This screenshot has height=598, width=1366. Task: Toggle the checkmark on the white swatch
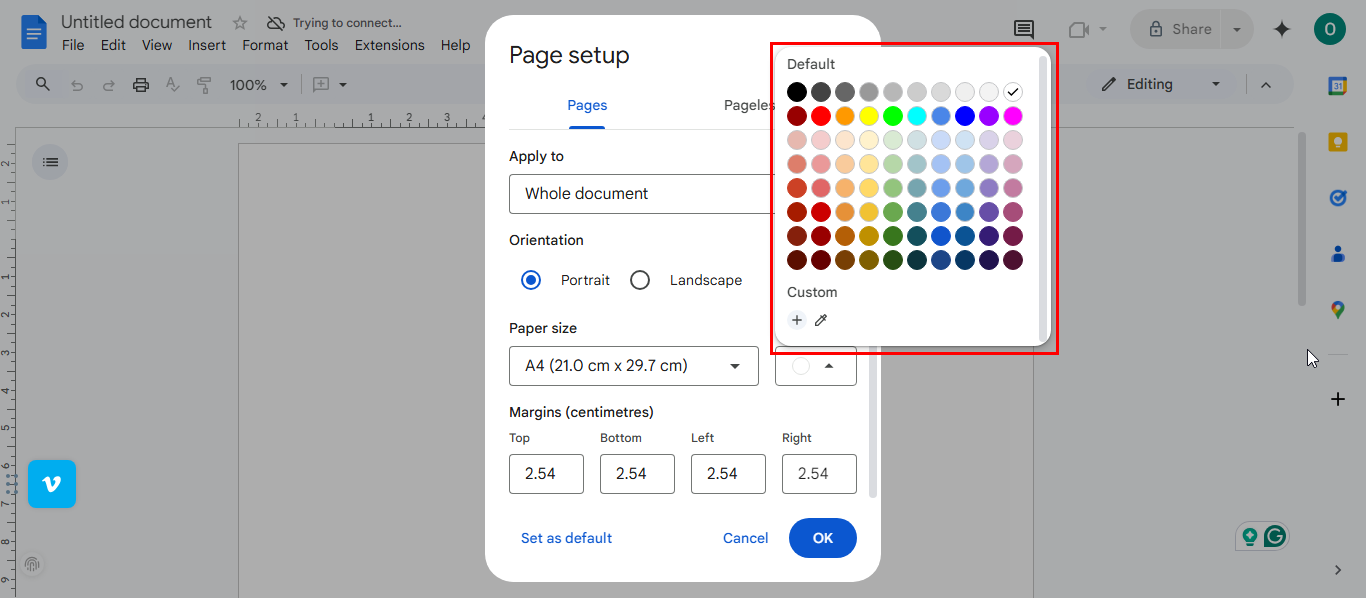(x=1013, y=91)
